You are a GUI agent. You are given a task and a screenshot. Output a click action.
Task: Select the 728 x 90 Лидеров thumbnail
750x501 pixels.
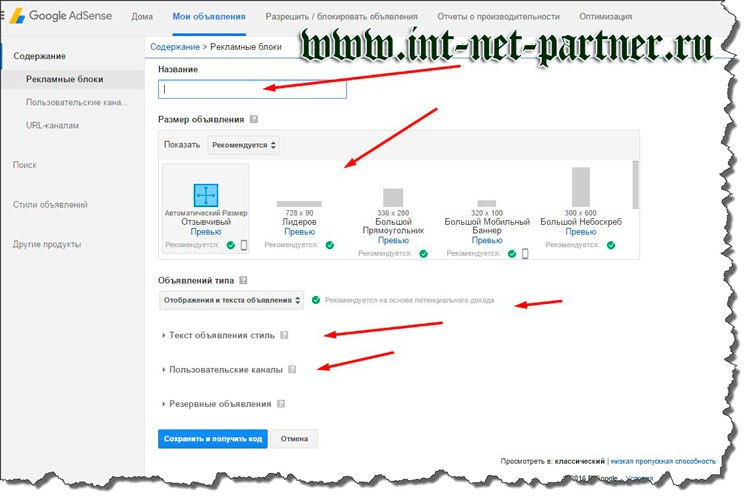299,204
